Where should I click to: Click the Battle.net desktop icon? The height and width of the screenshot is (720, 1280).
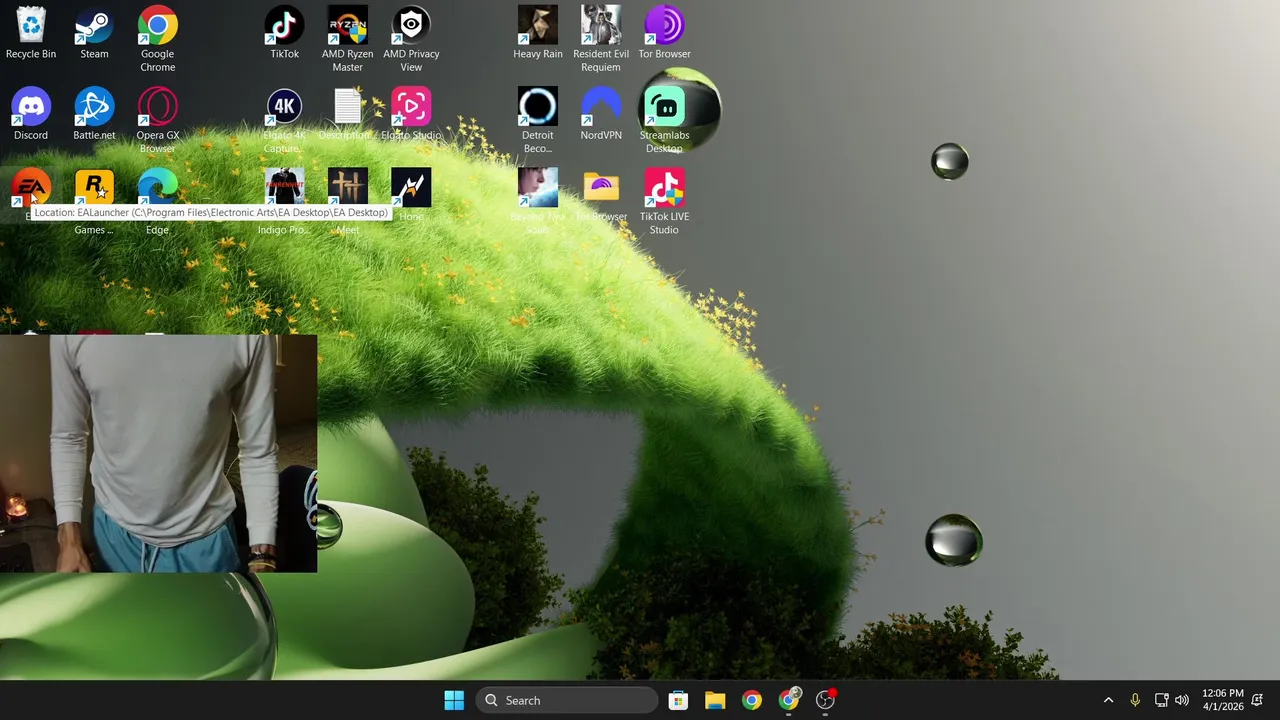(94, 114)
